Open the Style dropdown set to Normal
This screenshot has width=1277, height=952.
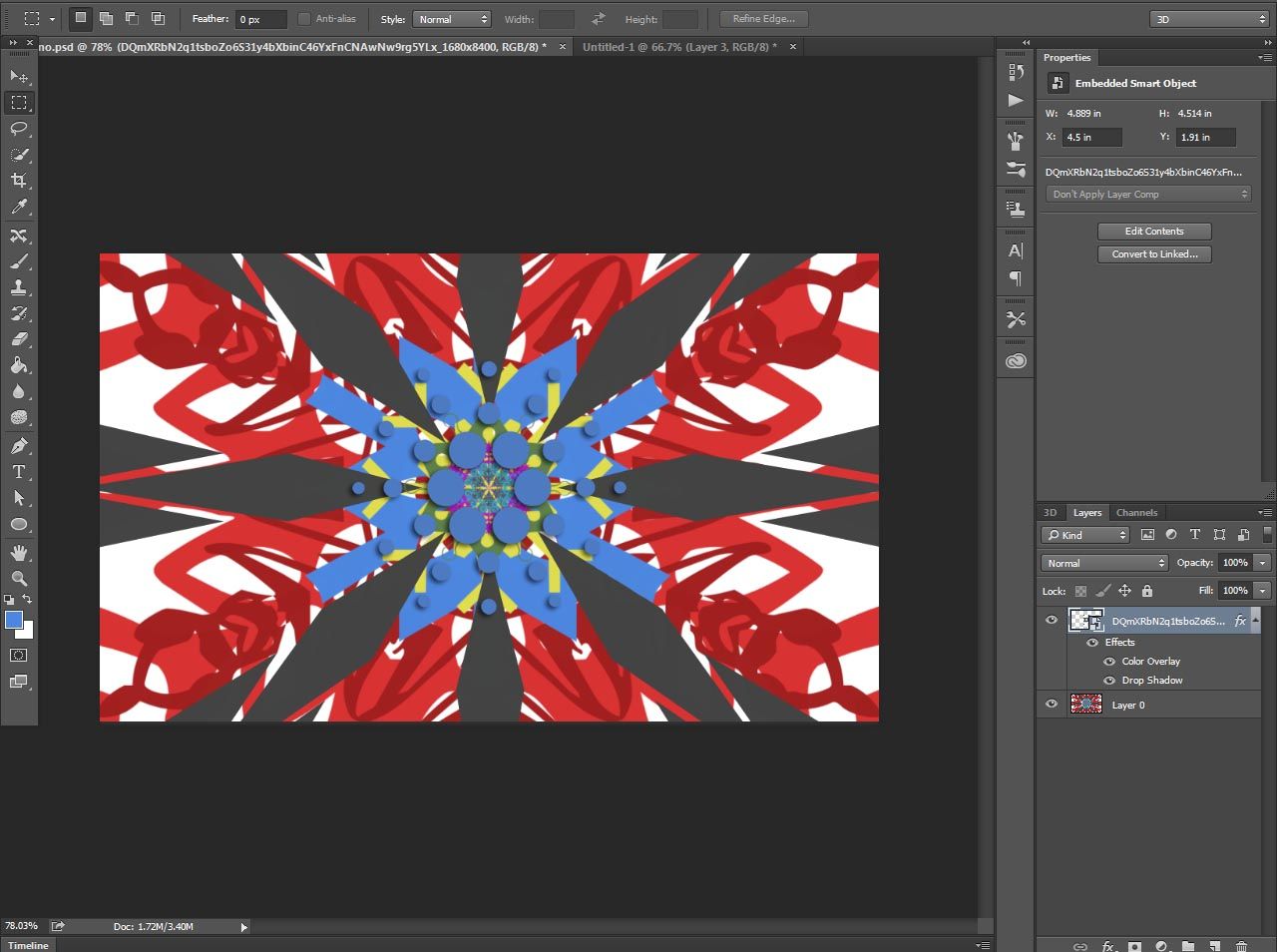click(451, 19)
